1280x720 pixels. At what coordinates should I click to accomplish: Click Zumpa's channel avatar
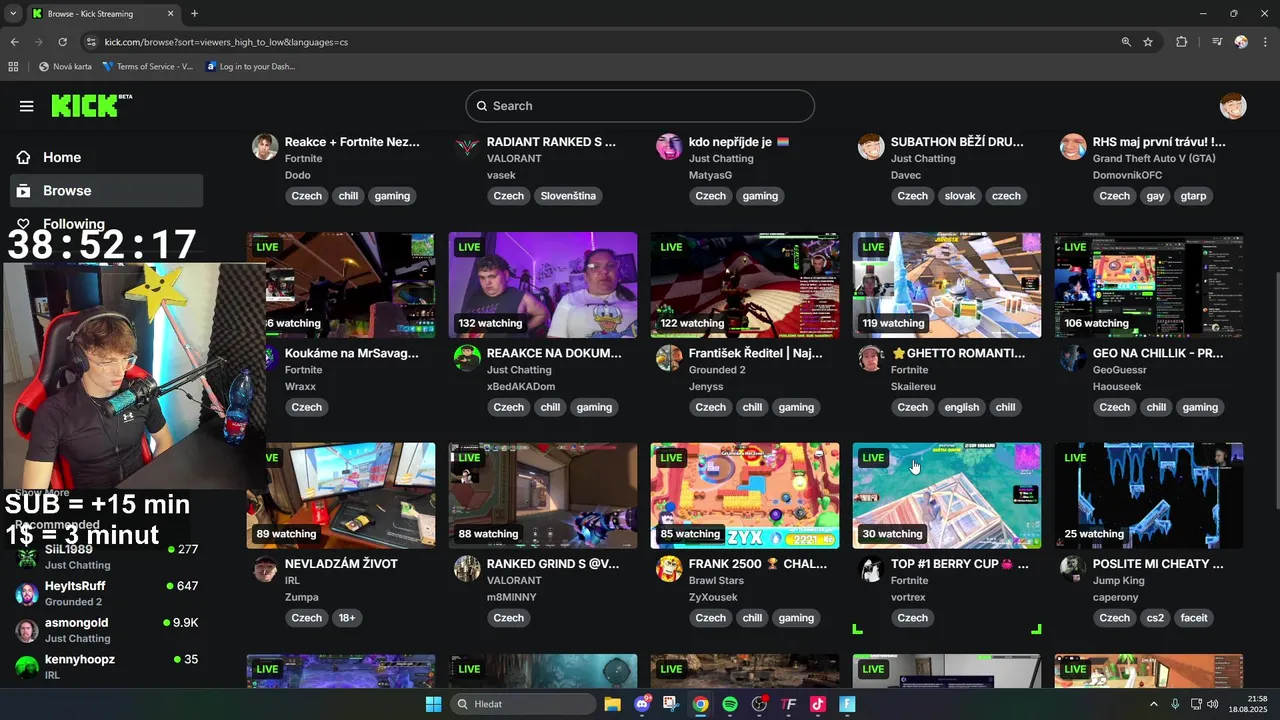265,568
